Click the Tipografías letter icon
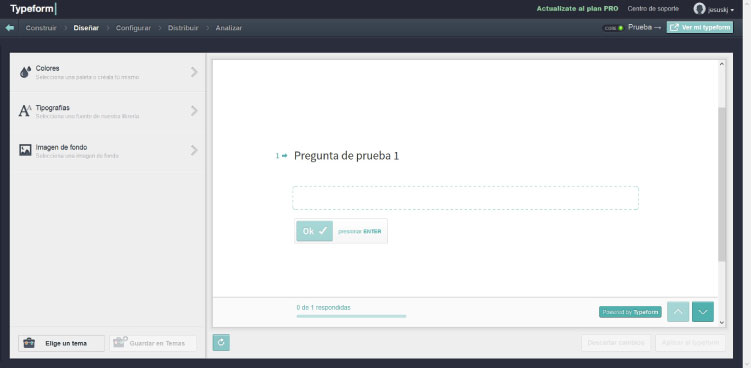Viewport: 751px width, 368px height. tap(25, 111)
